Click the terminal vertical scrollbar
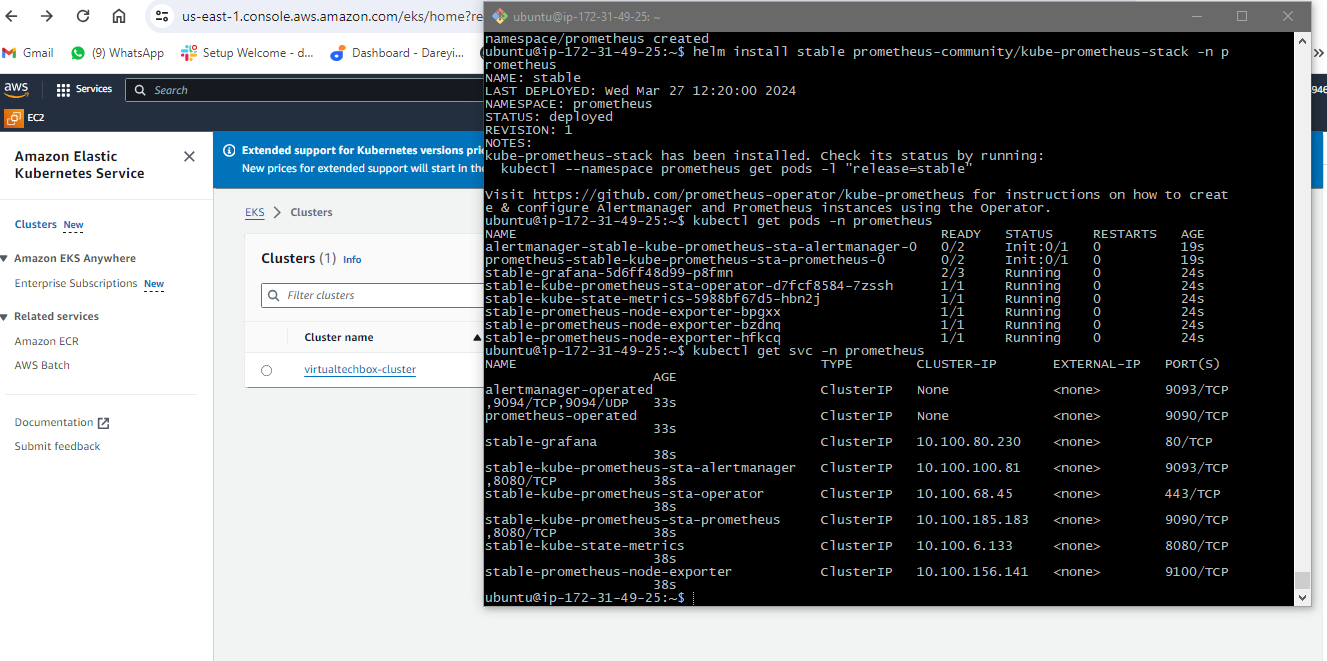 (1301, 300)
